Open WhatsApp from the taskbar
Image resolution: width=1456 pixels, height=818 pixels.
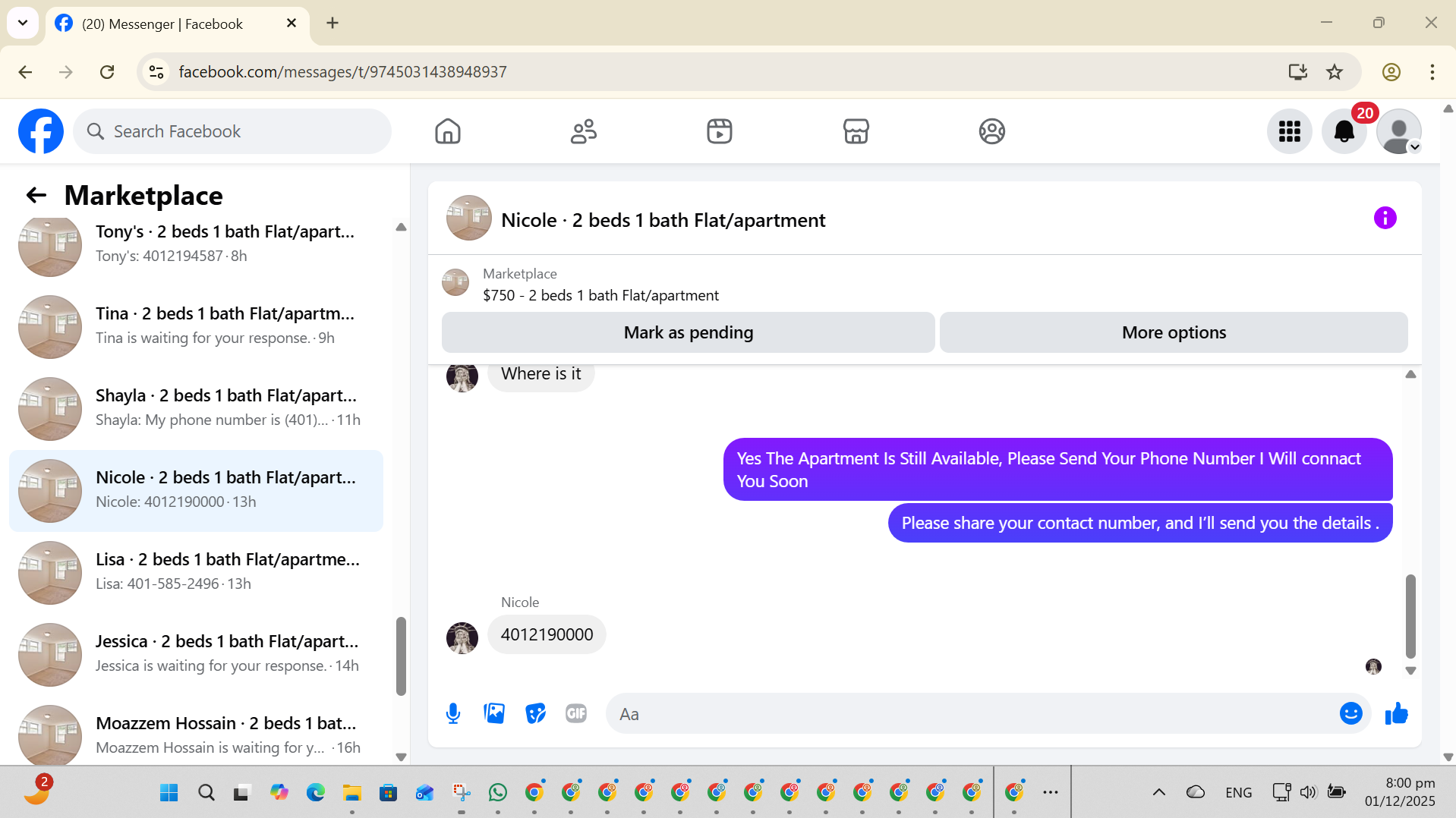498,792
